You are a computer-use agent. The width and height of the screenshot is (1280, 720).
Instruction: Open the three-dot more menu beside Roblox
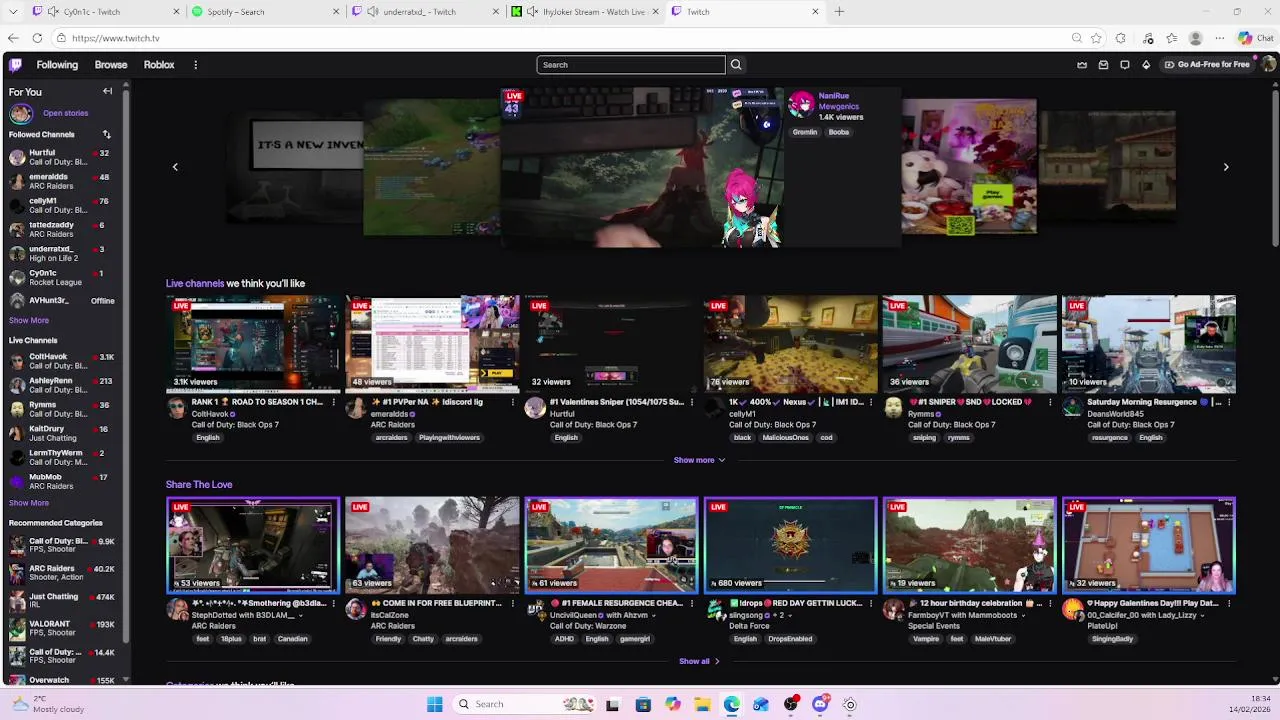click(x=195, y=65)
